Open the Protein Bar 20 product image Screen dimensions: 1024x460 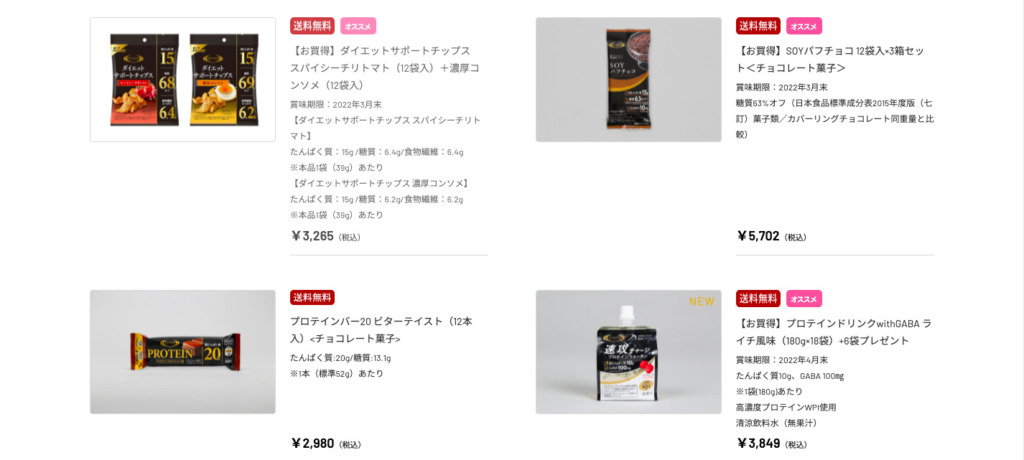183,352
